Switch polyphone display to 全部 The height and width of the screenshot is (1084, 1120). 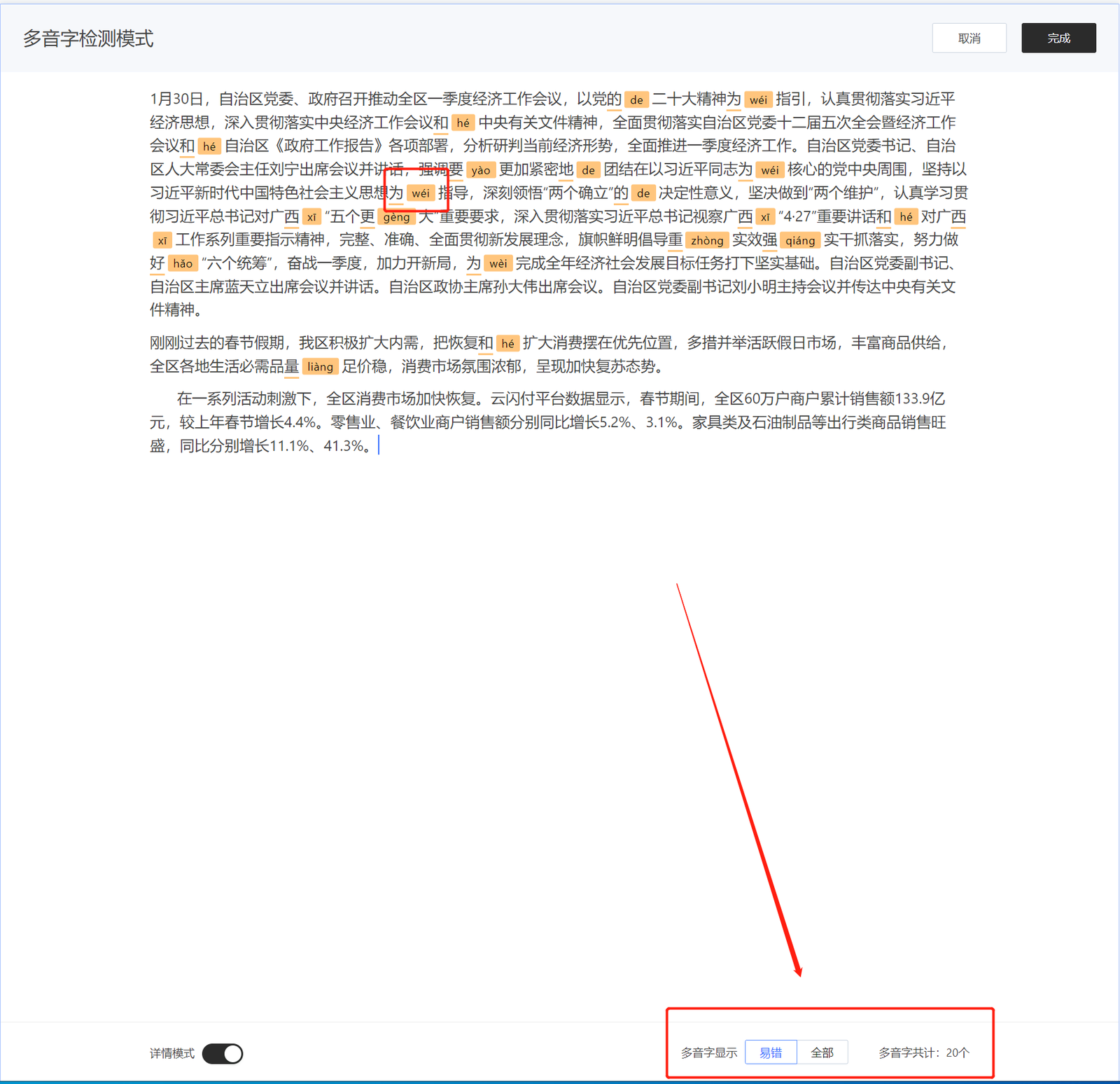pyautogui.click(x=822, y=1052)
